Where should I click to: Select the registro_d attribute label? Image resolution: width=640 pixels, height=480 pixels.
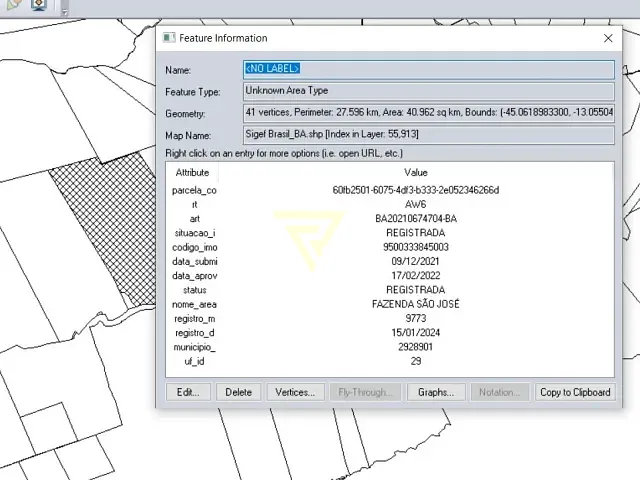pos(195,333)
